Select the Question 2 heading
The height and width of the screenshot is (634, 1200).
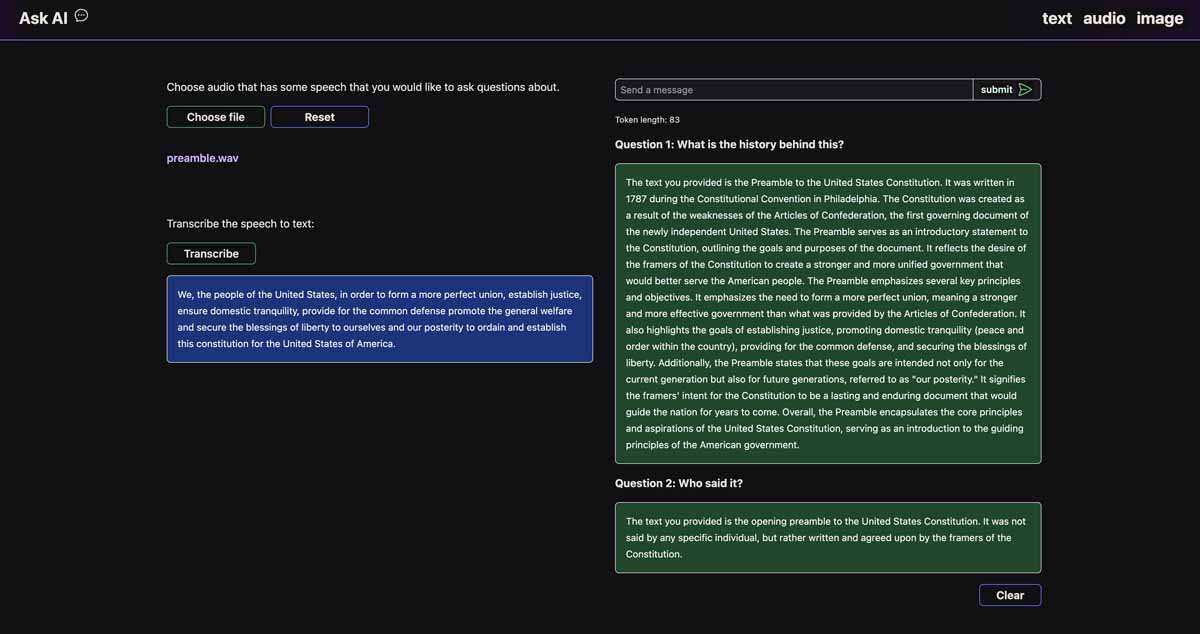[x=678, y=482]
